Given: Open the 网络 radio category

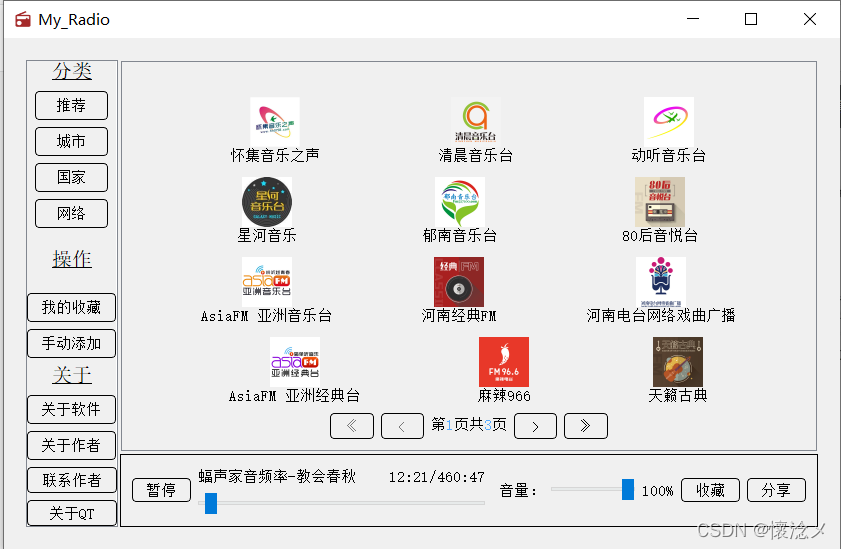Looking at the screenshot, I should tap(71, 213).
